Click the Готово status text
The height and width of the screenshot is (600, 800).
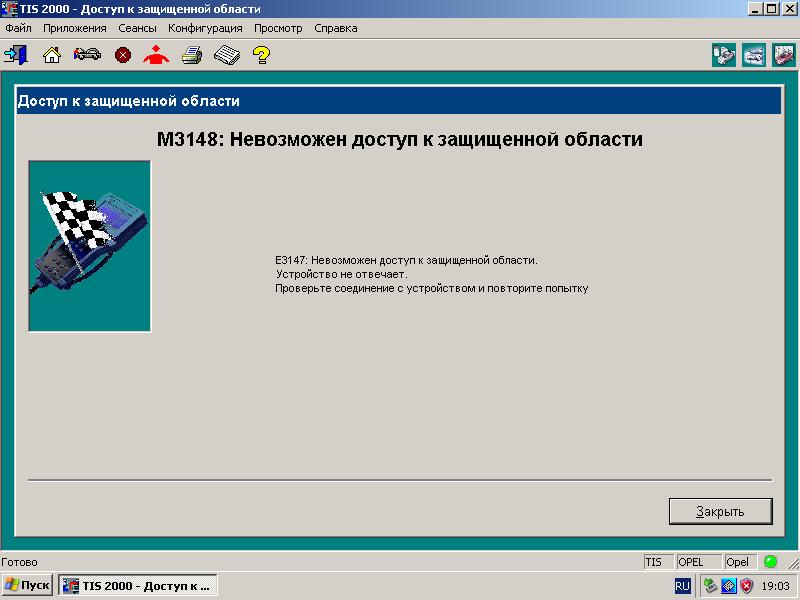(19, 562)
